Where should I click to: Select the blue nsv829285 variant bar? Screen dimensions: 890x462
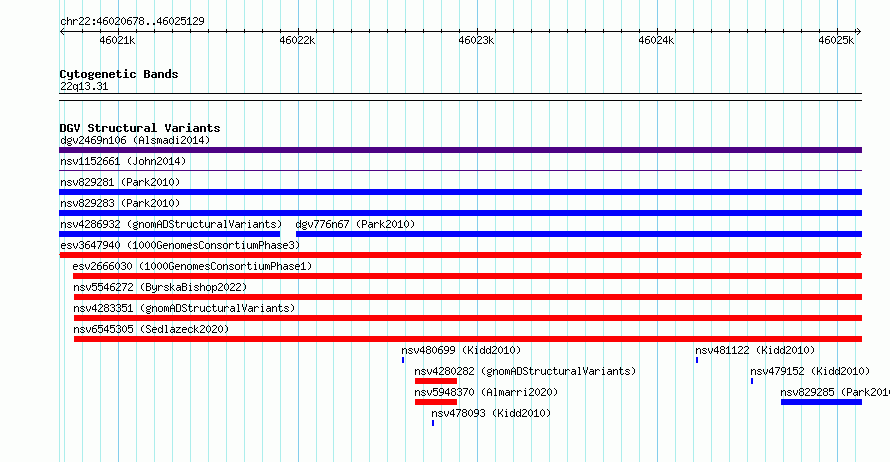(x=821, y=402)
